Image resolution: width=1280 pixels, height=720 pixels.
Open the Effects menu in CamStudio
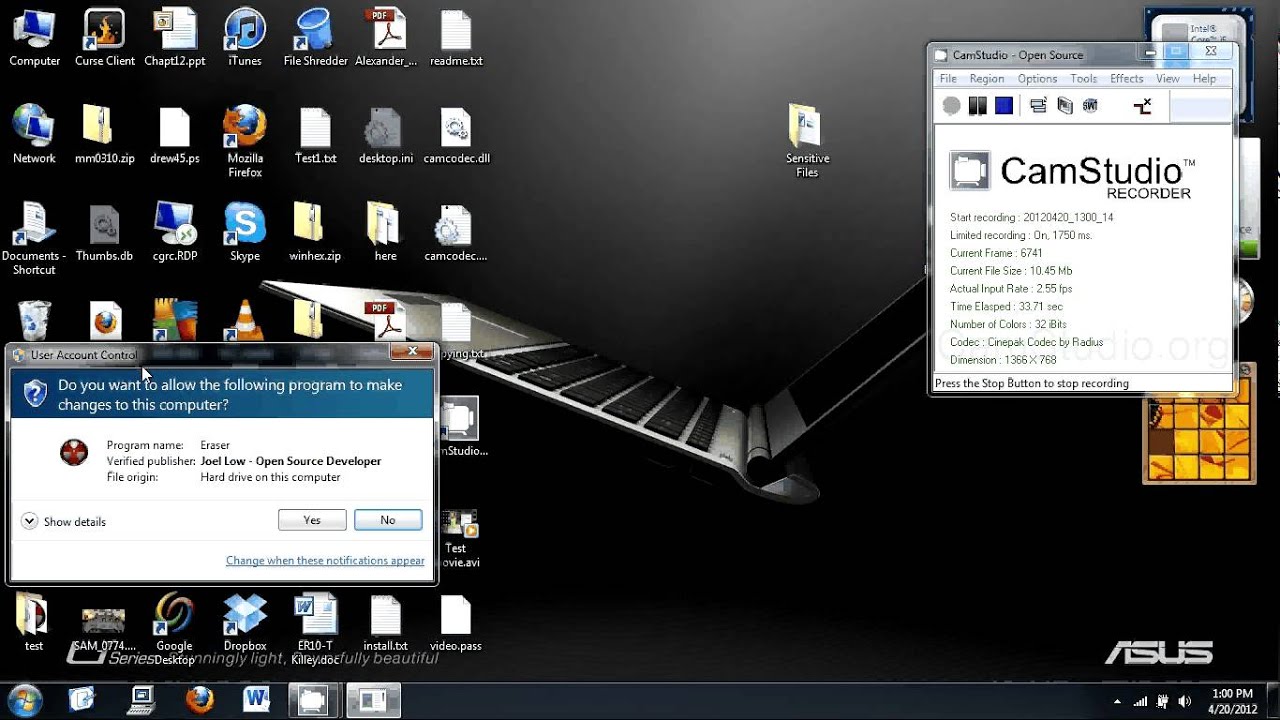click(1126, 79)
